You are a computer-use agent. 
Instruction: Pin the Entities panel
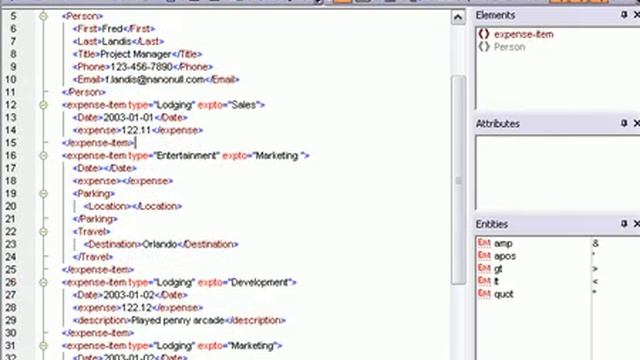[x=624, y=223]
